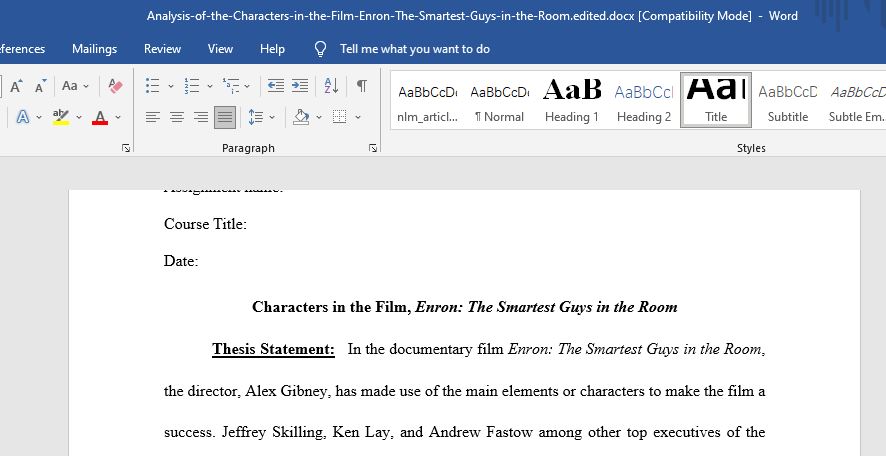Apply the Text Effects outlined A icon
The height and width of the screenshot is (456, 886).
23,117
